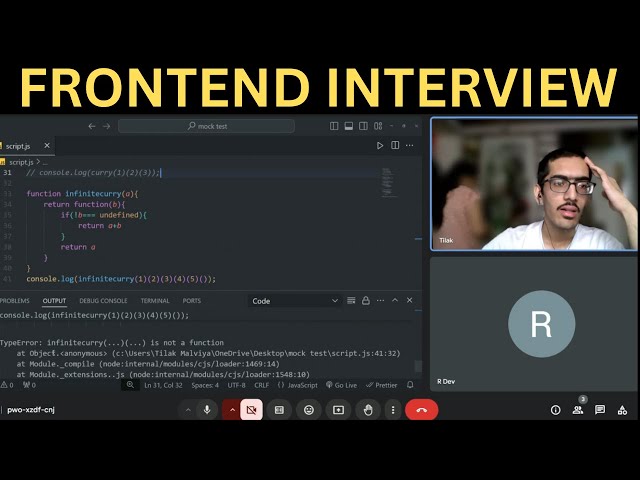640x480 pixels.
Task: Switch to the PROBLEMS panel tab
Action: click(15, 301)
